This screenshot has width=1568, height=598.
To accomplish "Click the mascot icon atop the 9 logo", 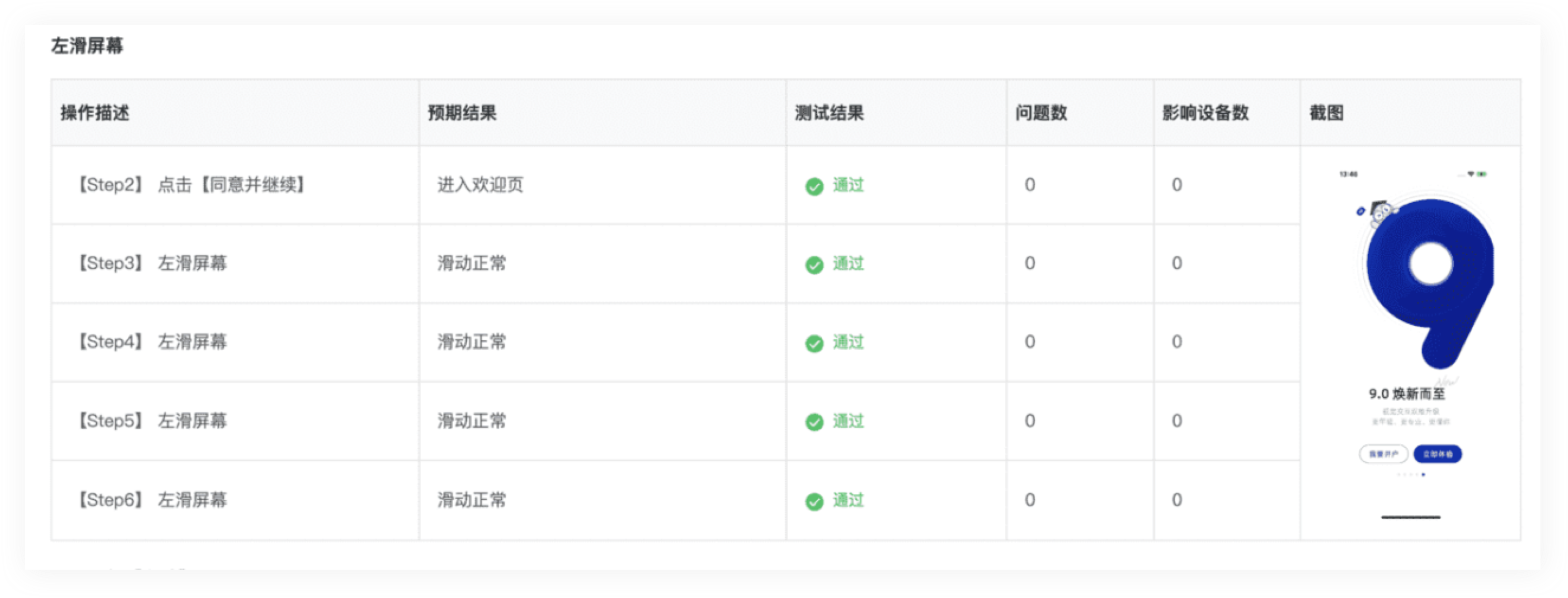I will [1382, 211].
